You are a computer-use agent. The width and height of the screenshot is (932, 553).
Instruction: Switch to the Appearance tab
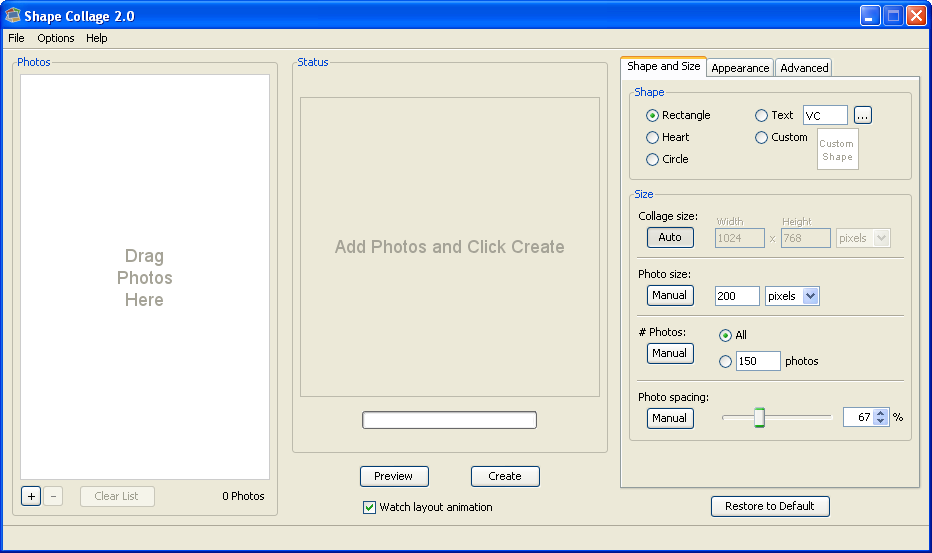point(740,68)
